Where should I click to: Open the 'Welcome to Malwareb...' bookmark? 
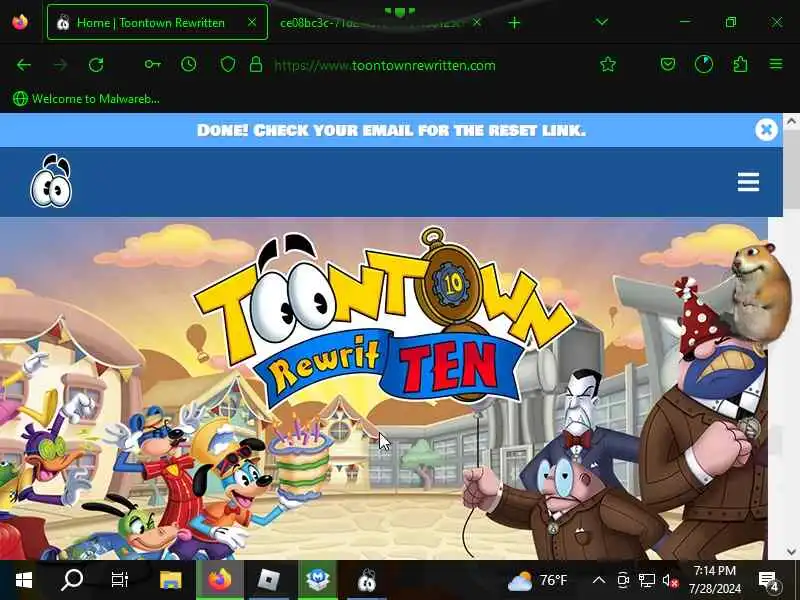86,98
